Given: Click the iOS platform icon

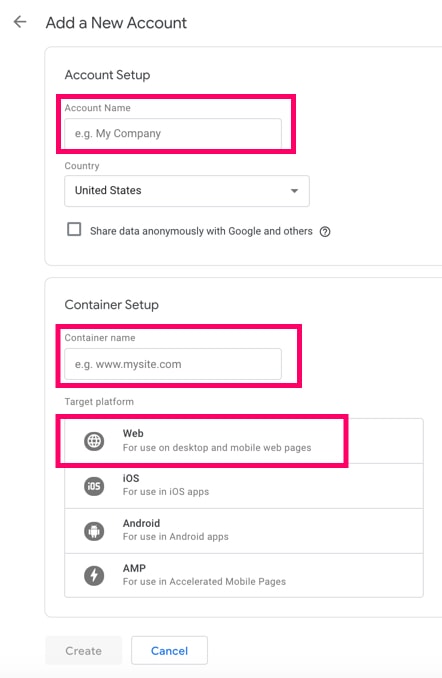Looking at the screenshot, I should click(94, 486).
